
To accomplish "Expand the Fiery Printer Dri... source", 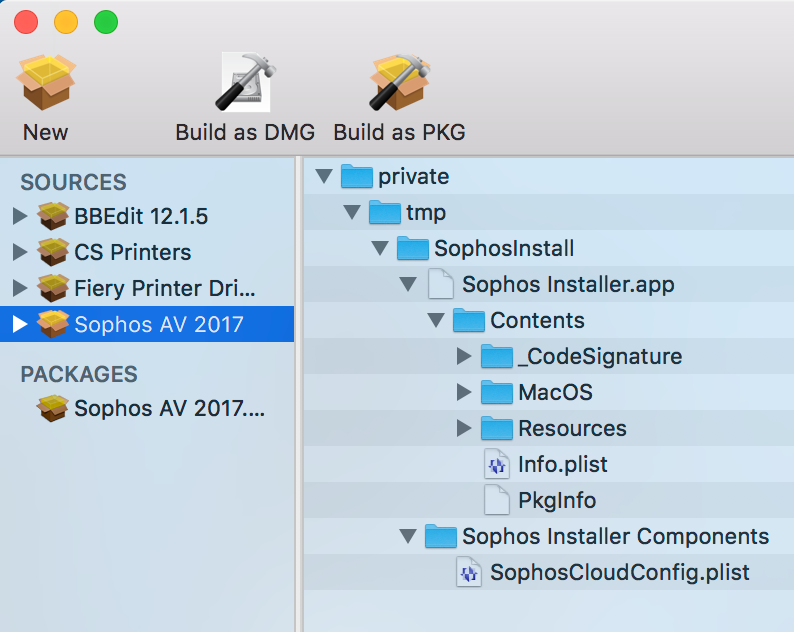I will pyautogui.click(x=20, y=288).
